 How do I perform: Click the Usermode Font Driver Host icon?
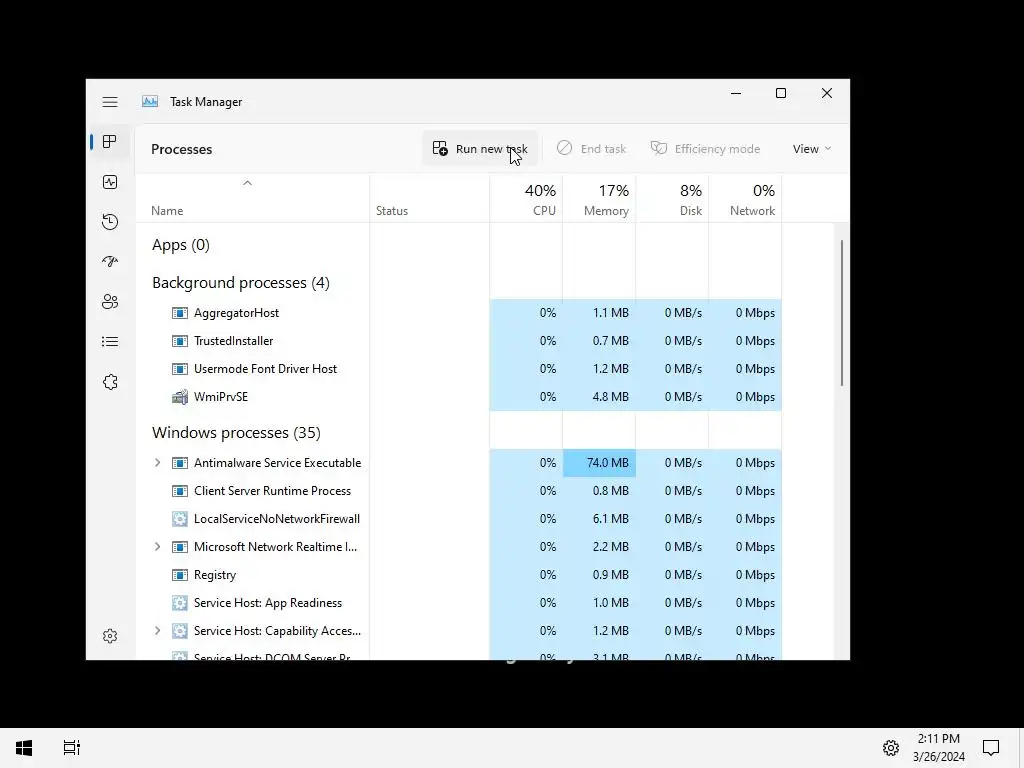(x=180, y=369)
